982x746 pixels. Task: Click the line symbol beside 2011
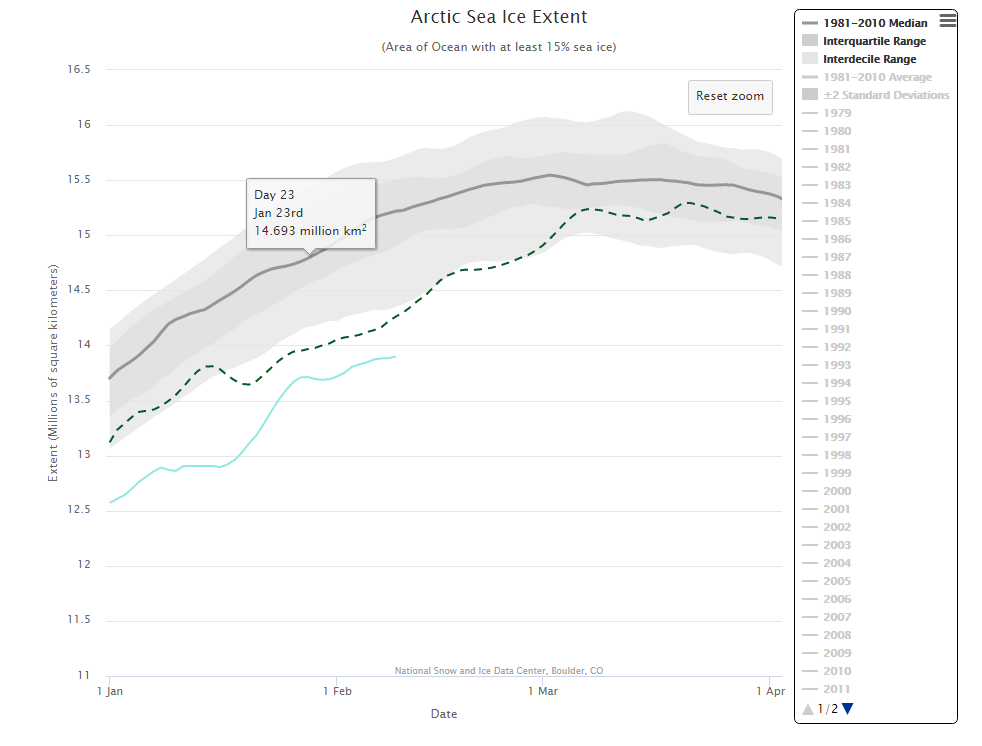[x=810, y=689]
